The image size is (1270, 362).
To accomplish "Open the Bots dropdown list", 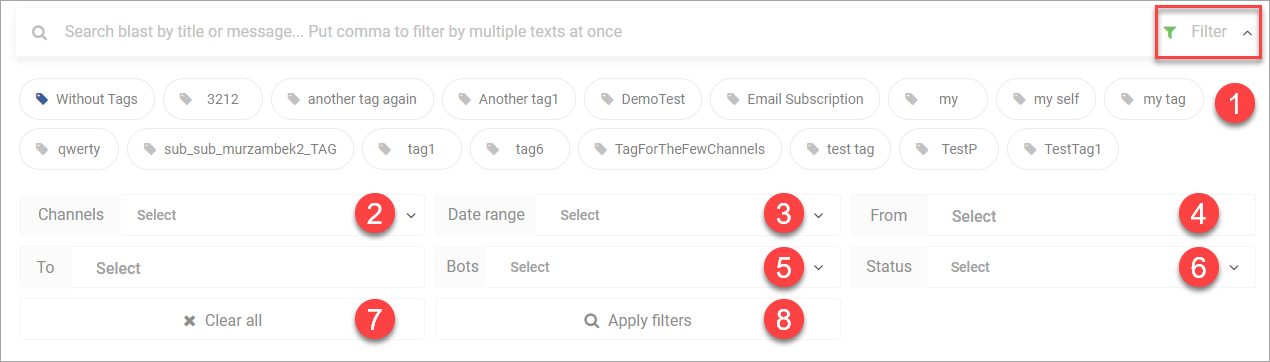I will [662, 267].
